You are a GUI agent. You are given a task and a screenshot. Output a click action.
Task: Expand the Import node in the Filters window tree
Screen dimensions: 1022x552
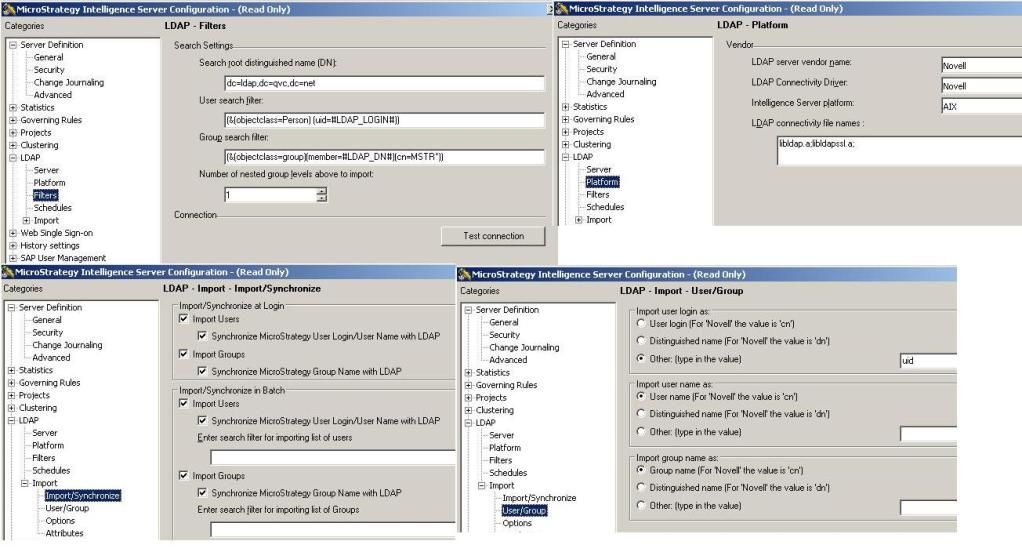pyautogui.click(x=26, y=220)
